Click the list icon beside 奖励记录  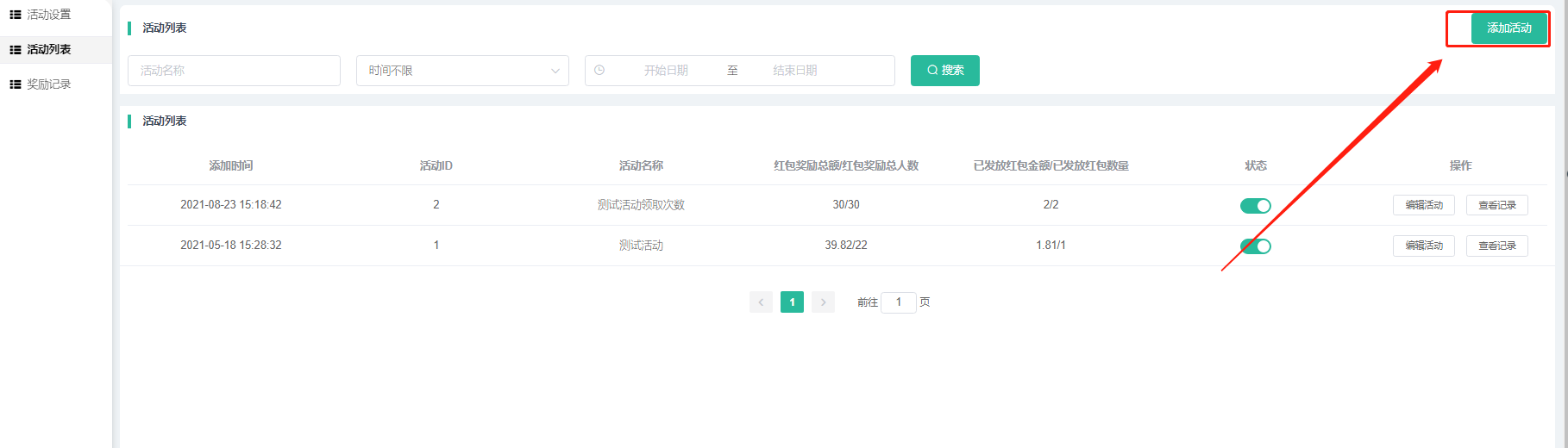point(16,84)
